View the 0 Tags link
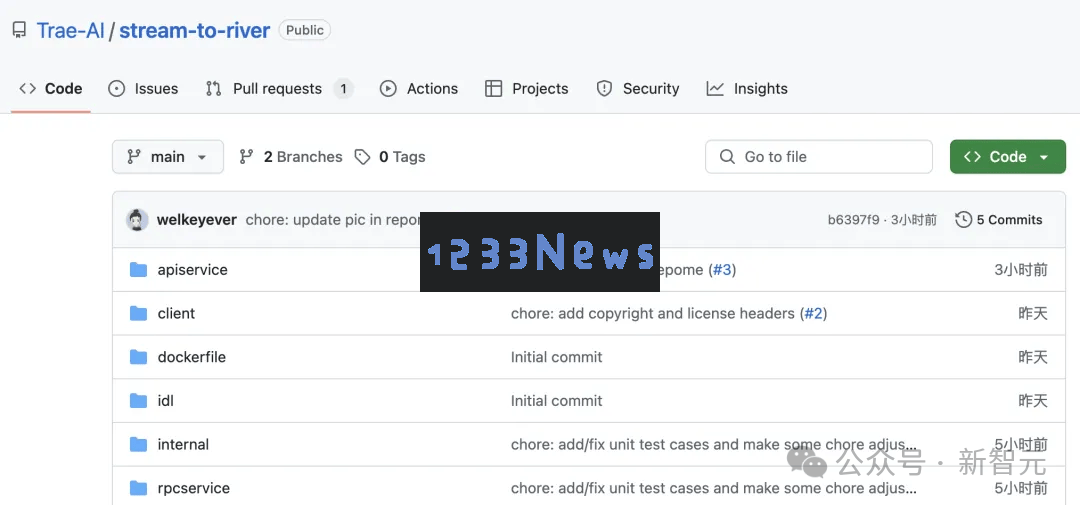The width and height of the screenshot is (1080, 505). coord(390,157)
